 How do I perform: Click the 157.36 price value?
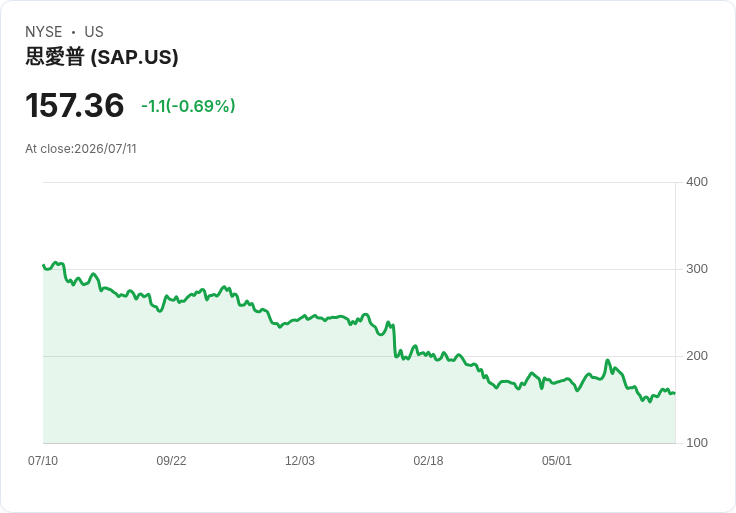(x=75, y=105)
